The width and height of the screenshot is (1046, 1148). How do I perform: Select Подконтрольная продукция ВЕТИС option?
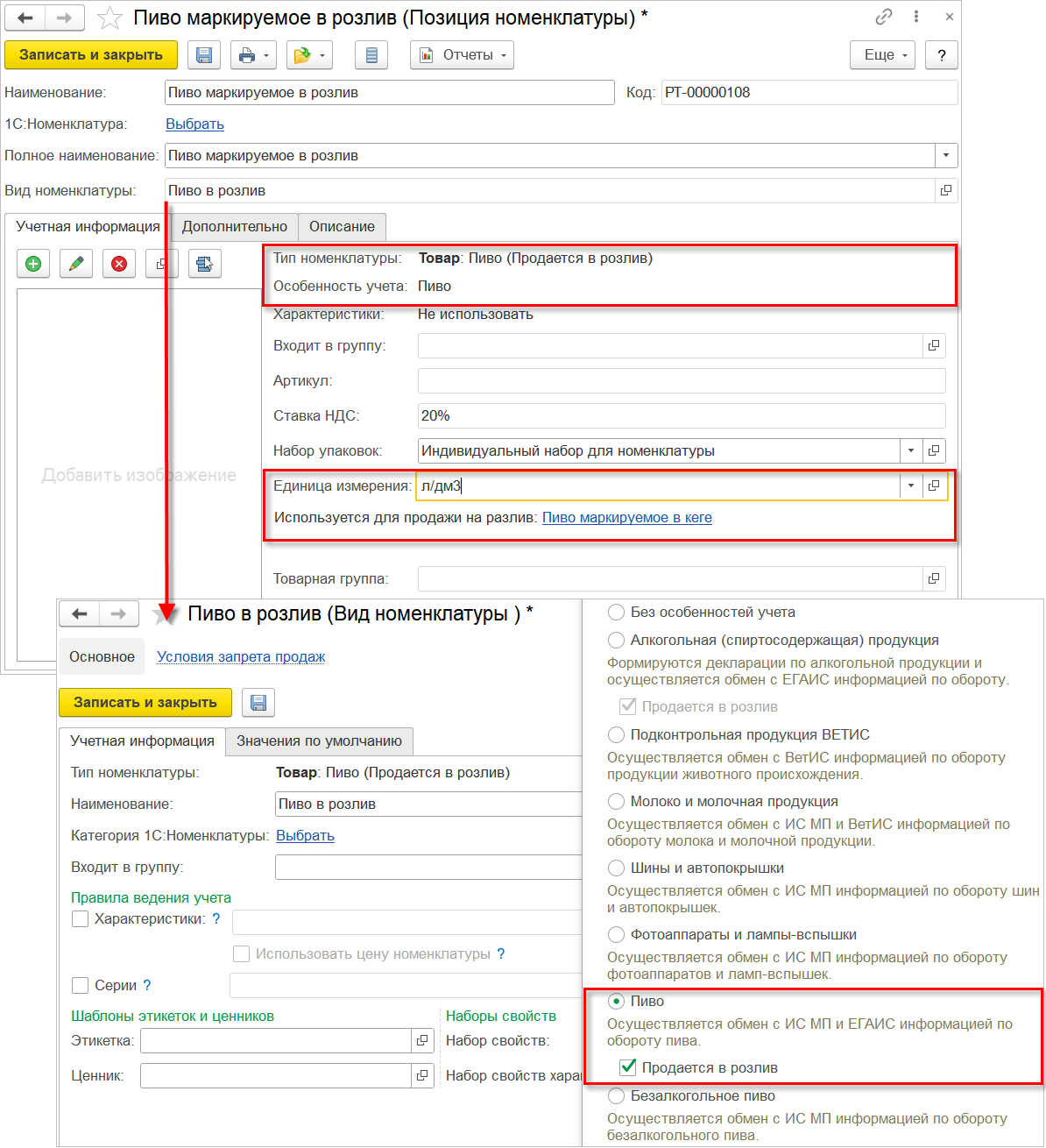click(x=616, y=734)
